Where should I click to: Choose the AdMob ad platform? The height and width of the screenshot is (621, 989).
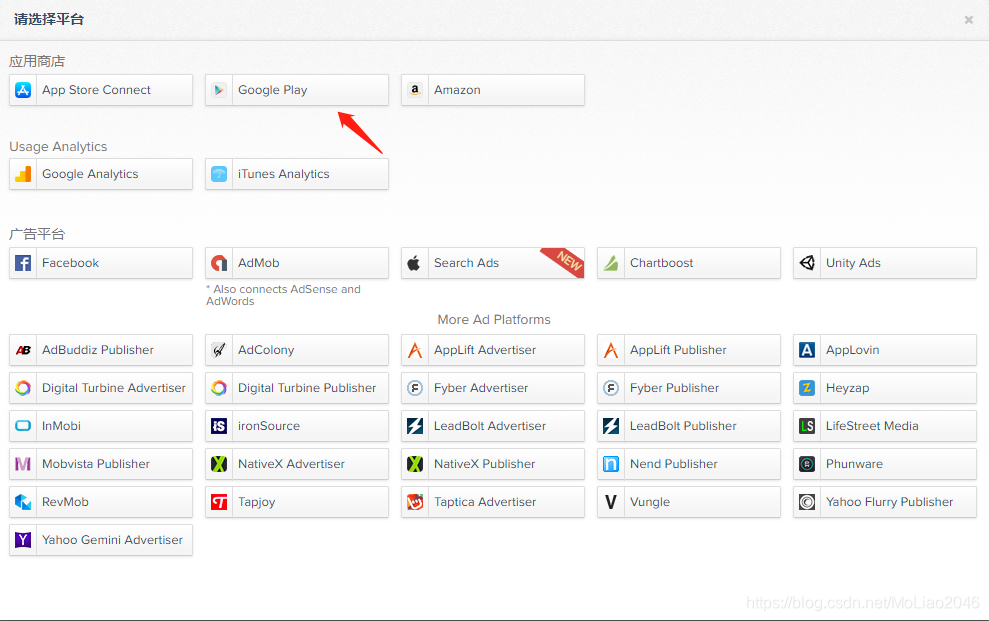tap(296, 263)
